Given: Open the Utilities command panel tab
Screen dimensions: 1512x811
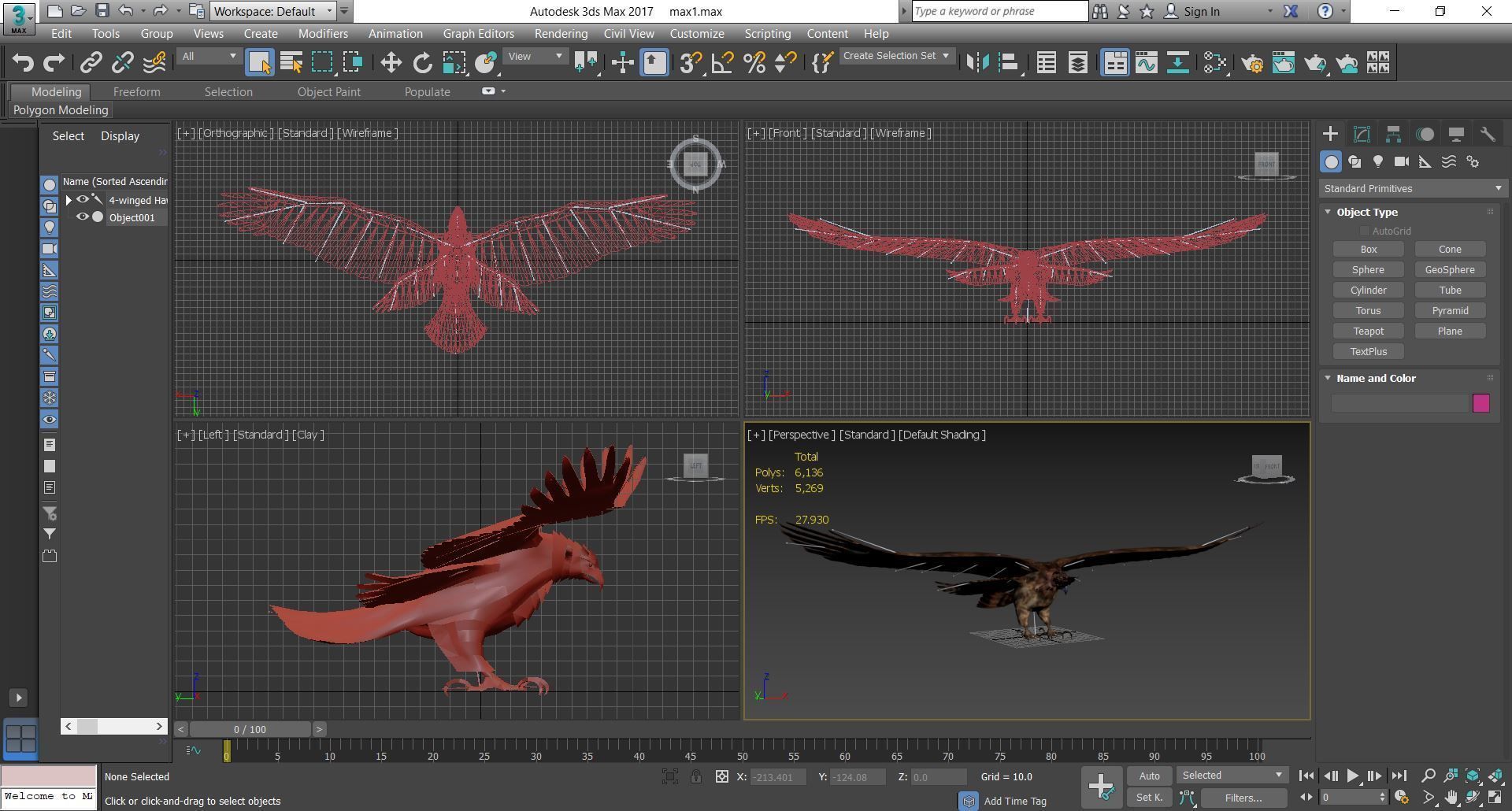Looking at the screenshot, I should [x=1488, y=134].
